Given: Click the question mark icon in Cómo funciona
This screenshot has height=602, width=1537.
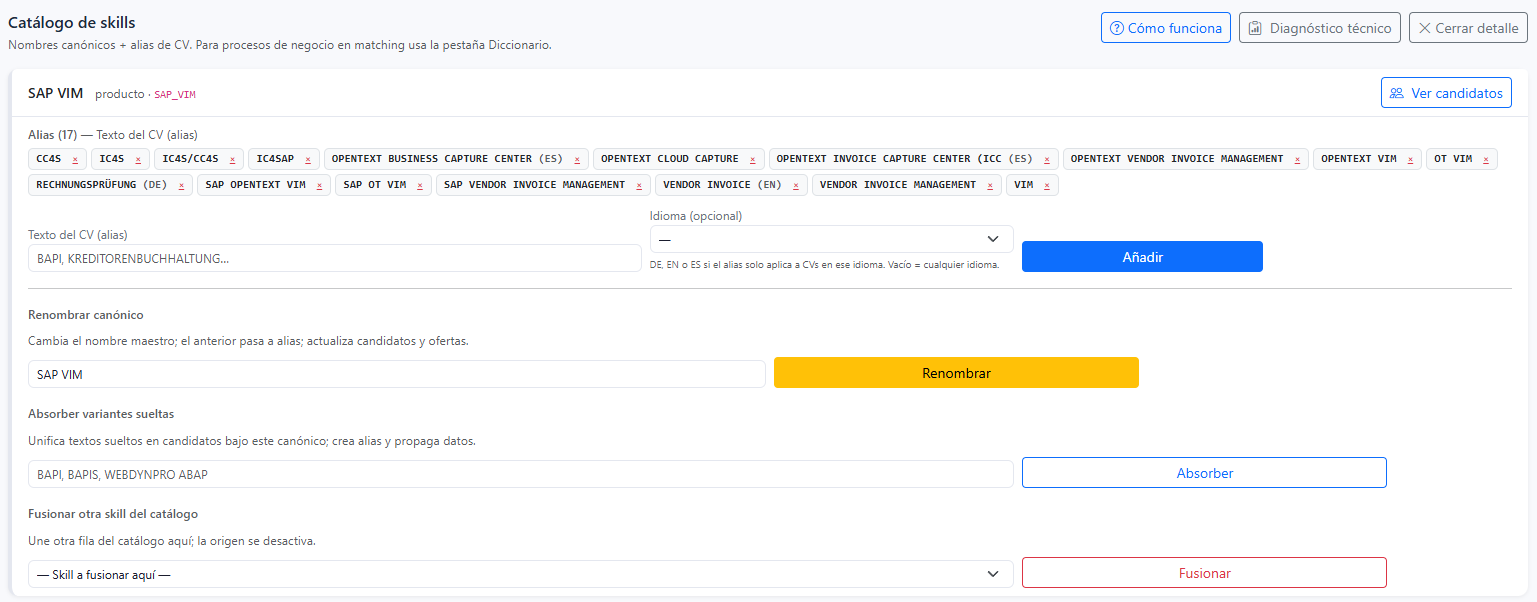Looking at the screenshot, I should 1116,28.
